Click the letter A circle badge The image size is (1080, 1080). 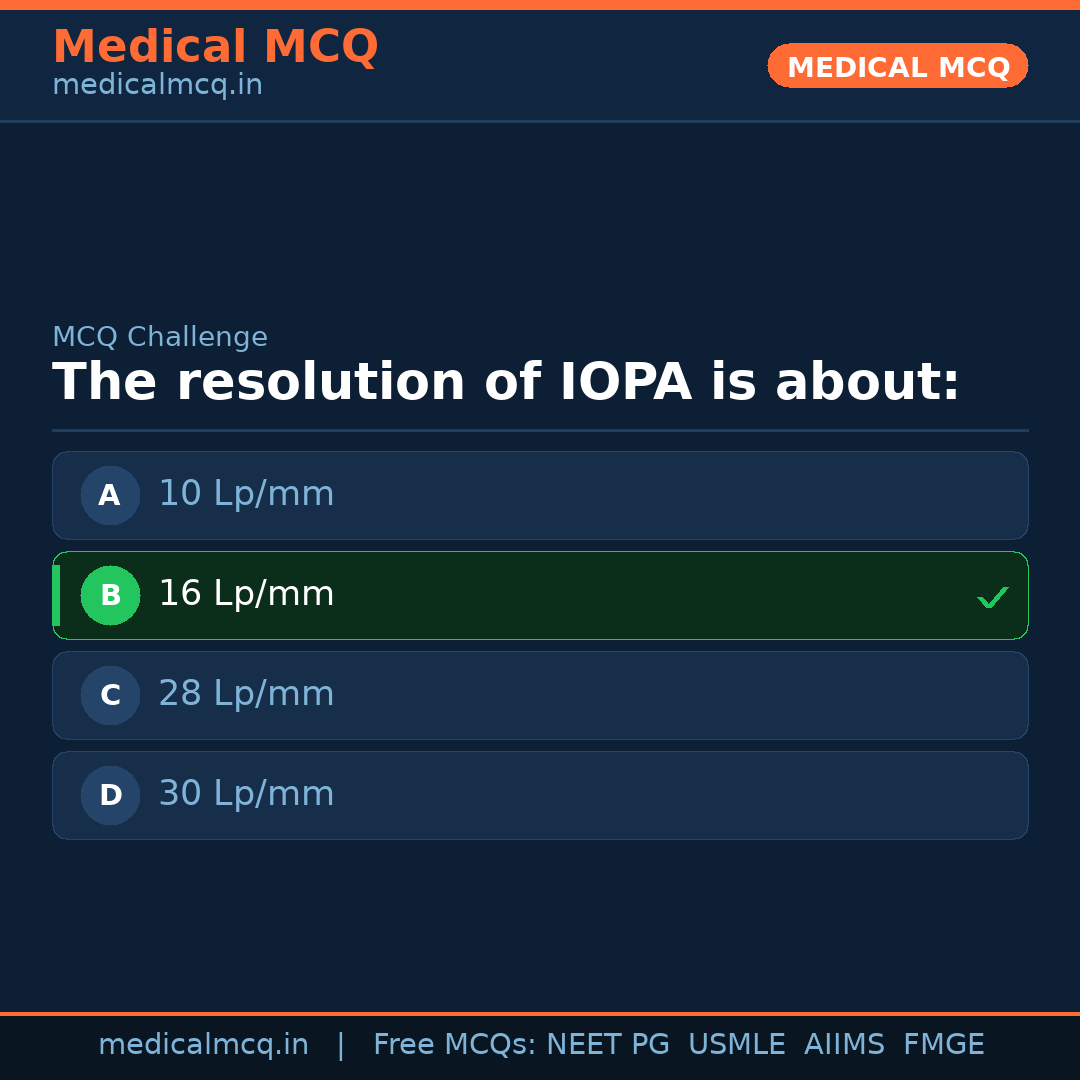point(110,495)
